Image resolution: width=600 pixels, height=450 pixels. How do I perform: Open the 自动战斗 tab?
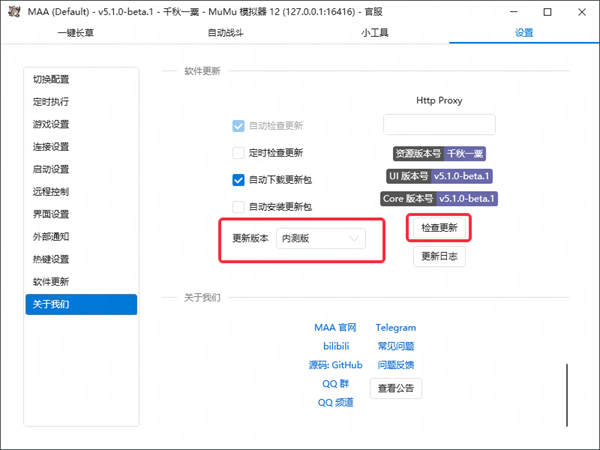pos(225,33)
